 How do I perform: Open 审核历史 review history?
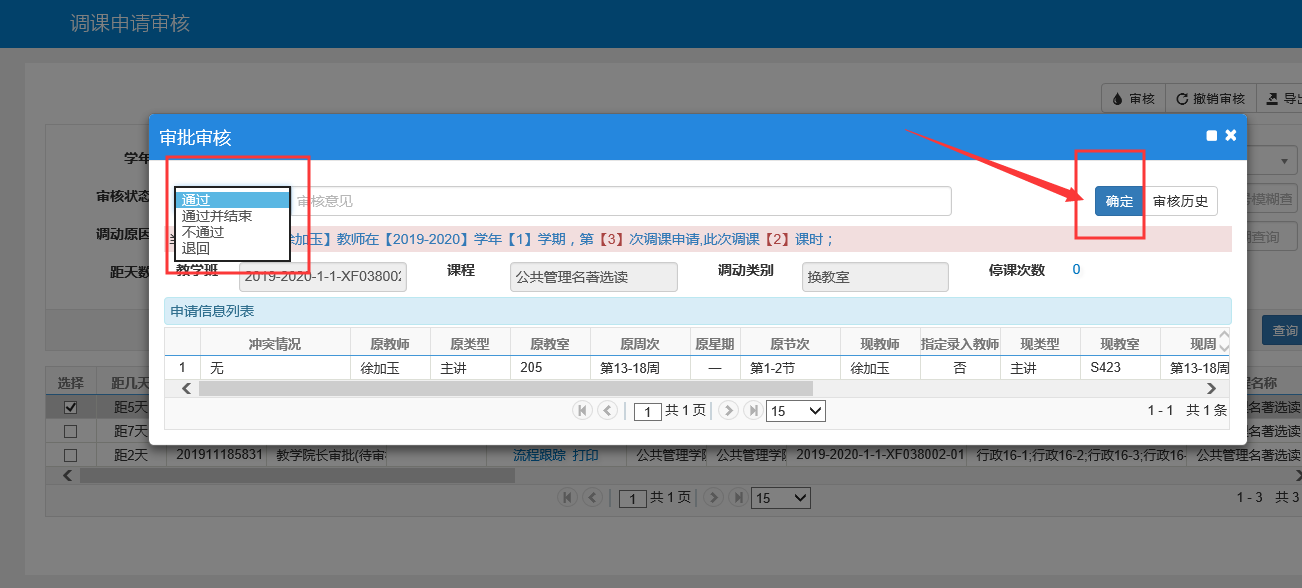pyautogui.click(x=1181, y=201)
